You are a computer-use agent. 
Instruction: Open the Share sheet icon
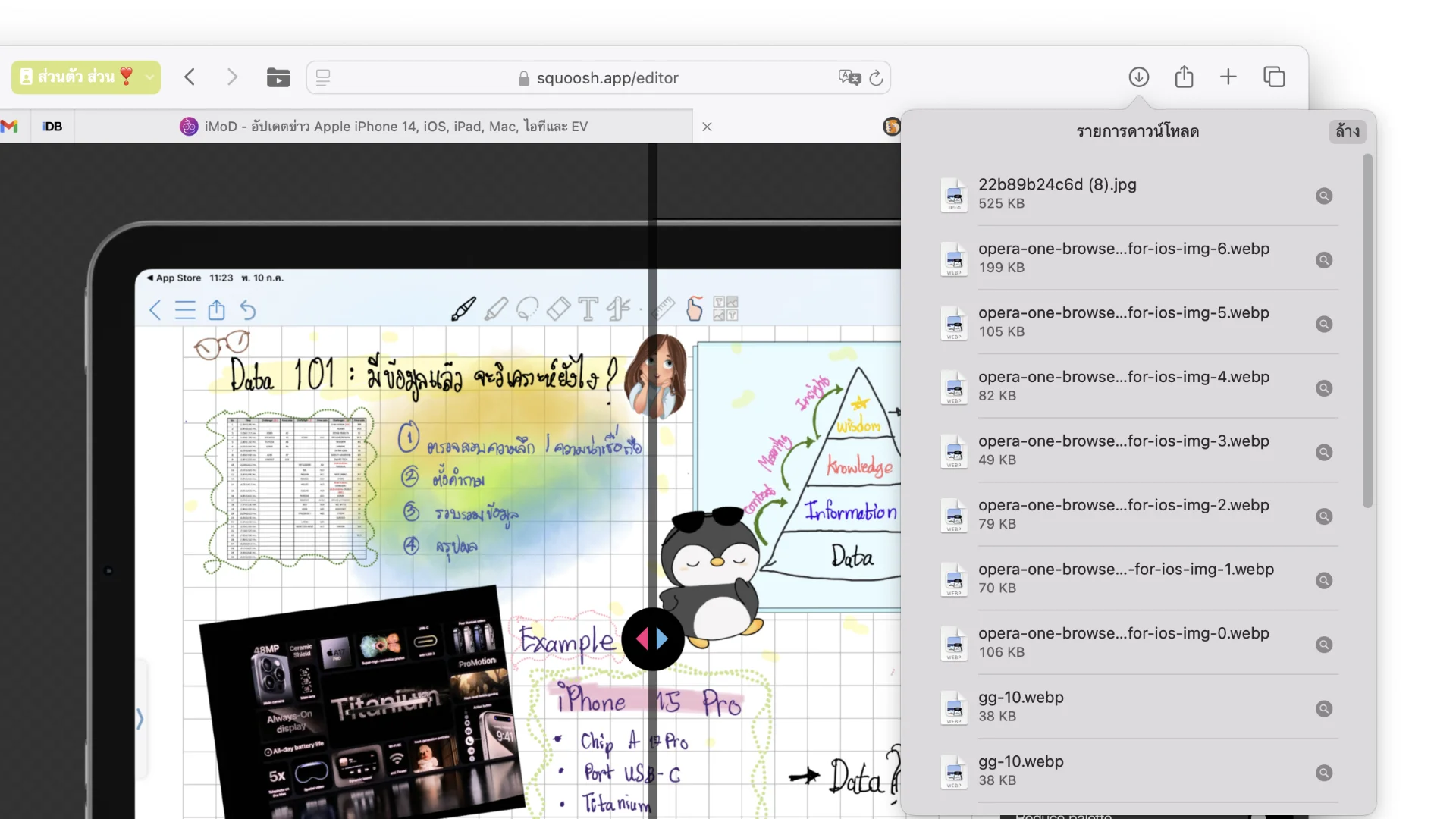coord(1184,77)
